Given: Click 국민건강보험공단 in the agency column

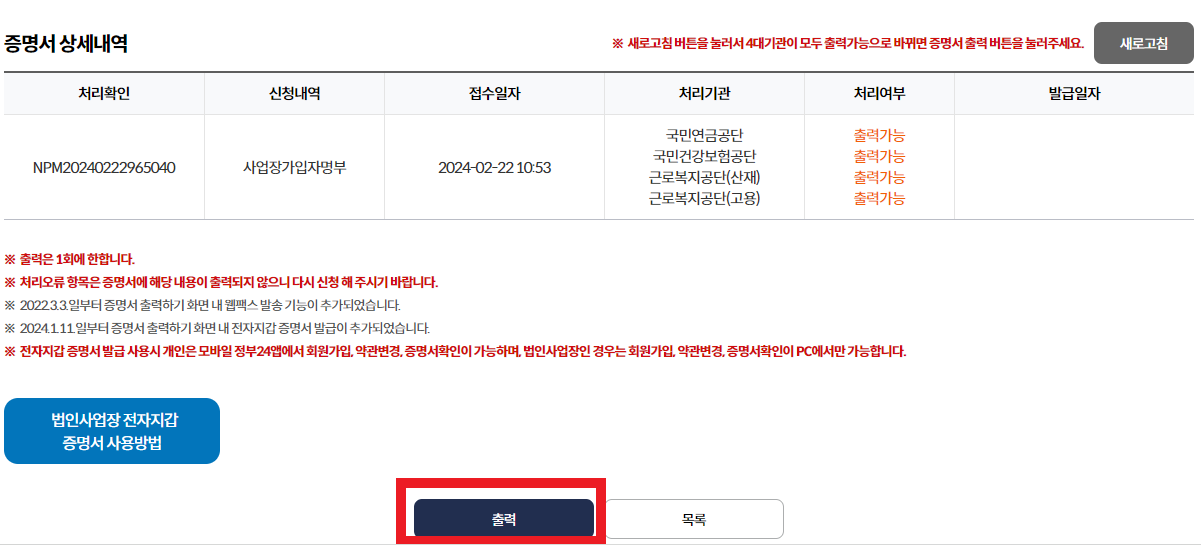Looking at the screenshot, I should point(704,156).
